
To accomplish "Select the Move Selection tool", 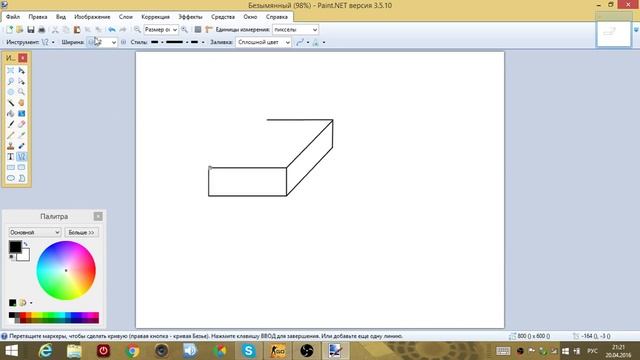I will (x=22, y=81).
